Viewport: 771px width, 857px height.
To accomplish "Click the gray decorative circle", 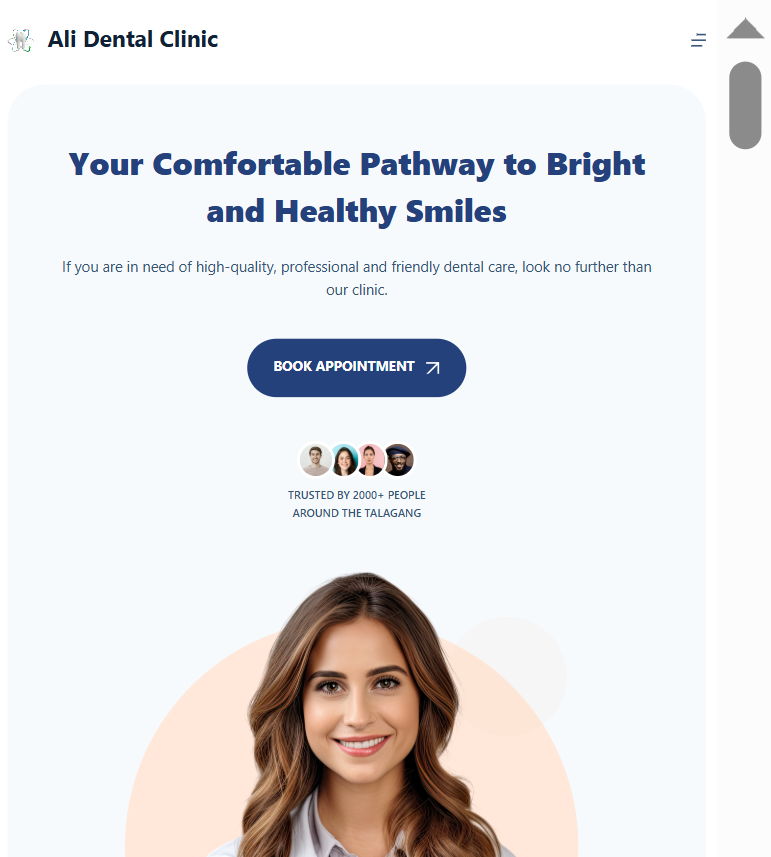I will tap(525, 656).
